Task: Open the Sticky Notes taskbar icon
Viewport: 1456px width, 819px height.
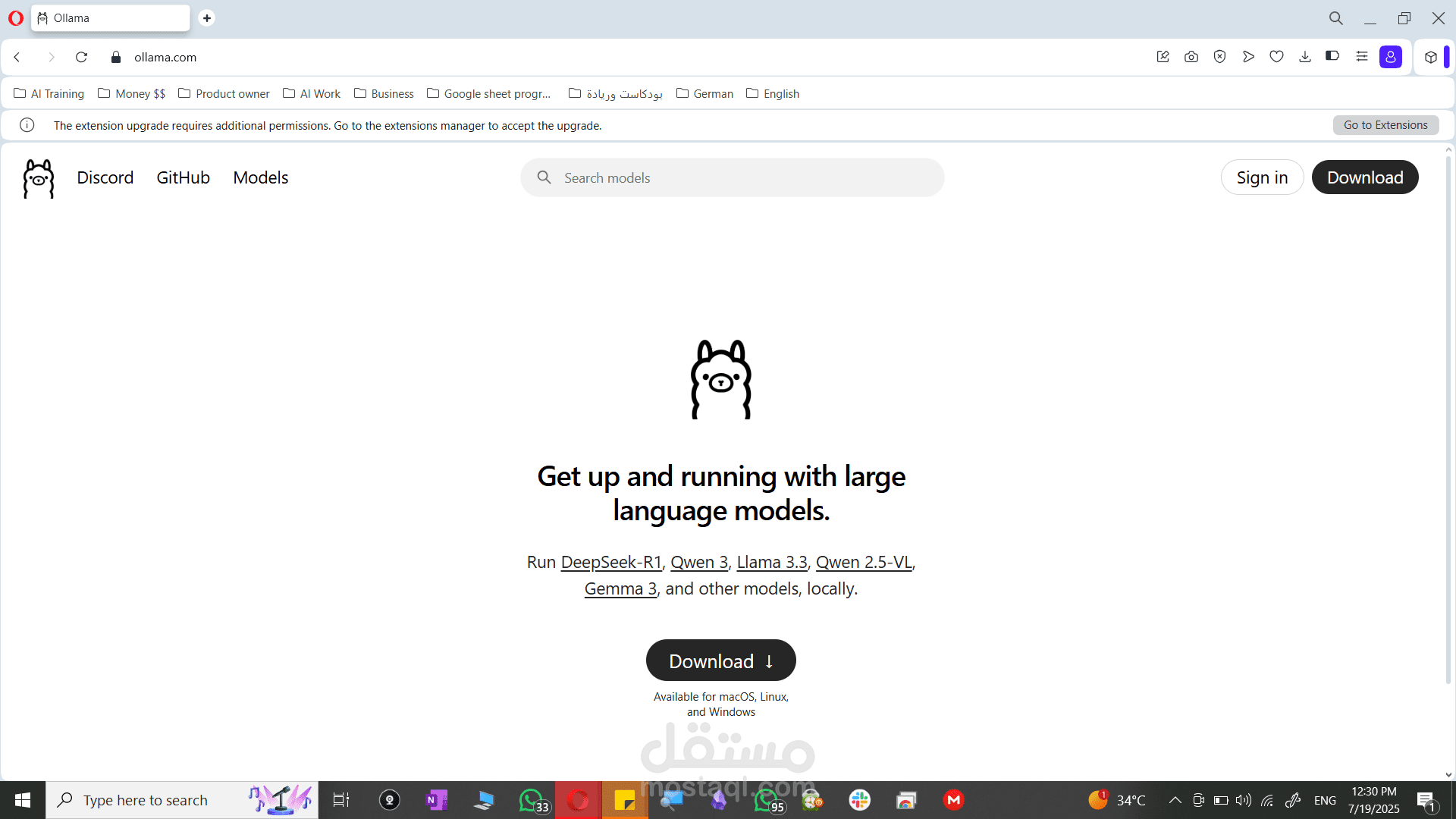Action: [625, 800]
